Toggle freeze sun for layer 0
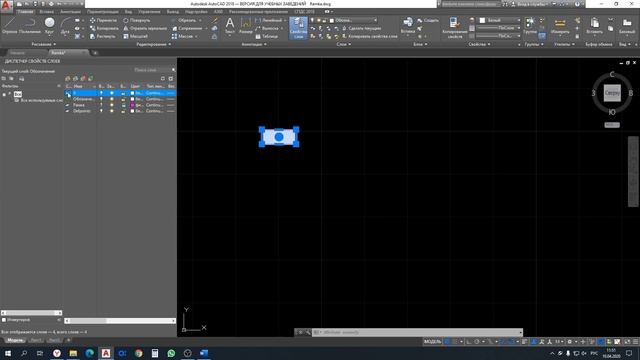The width and height of the screenshot is (640, 360). tap(111, 93)
